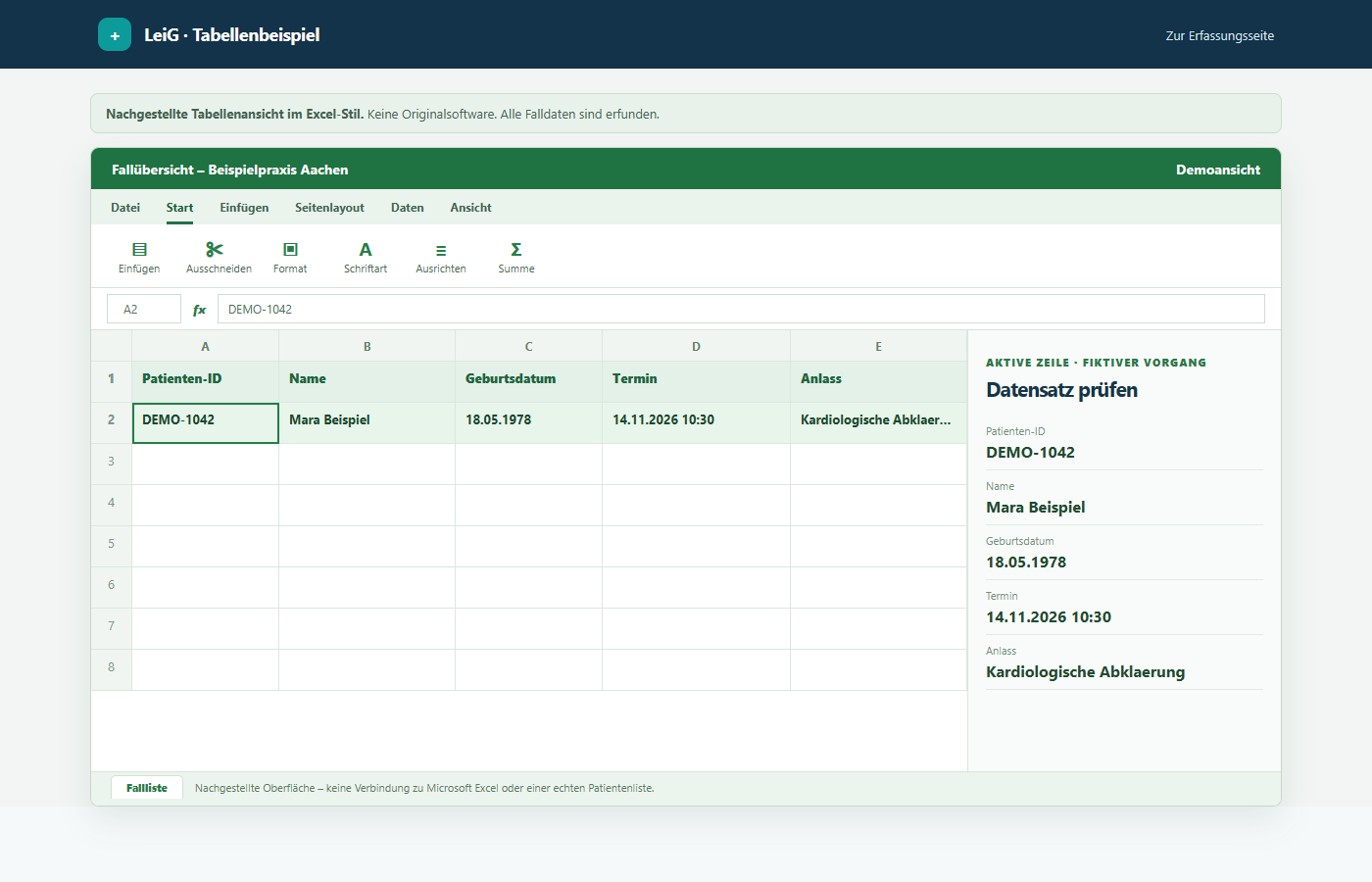
Task: Select cell Mara Beispiel in the grid
Action: tap(367, 423)
